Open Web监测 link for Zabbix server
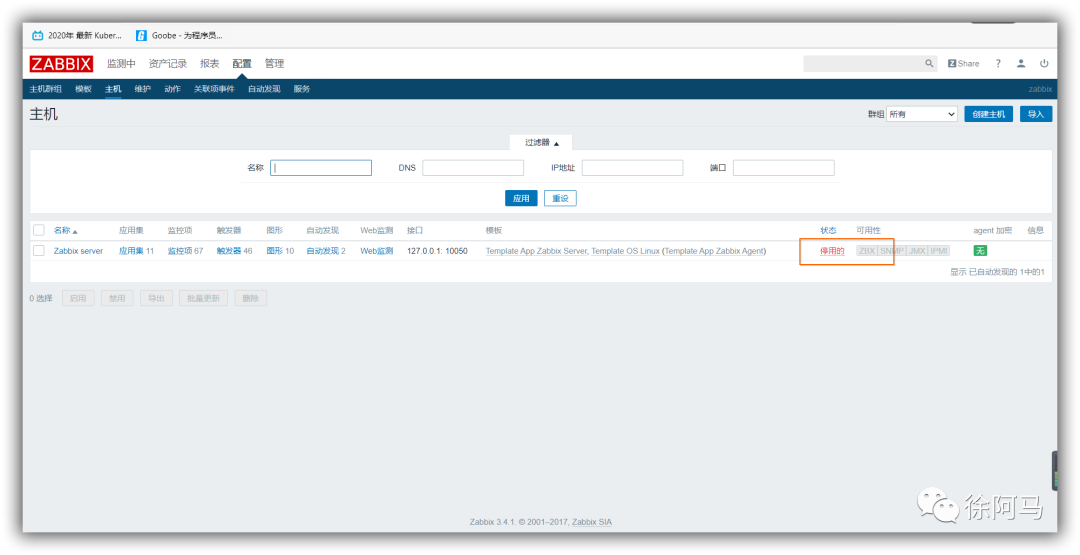1080x555 pixels. pyautogui.click(x=377, y=251)
